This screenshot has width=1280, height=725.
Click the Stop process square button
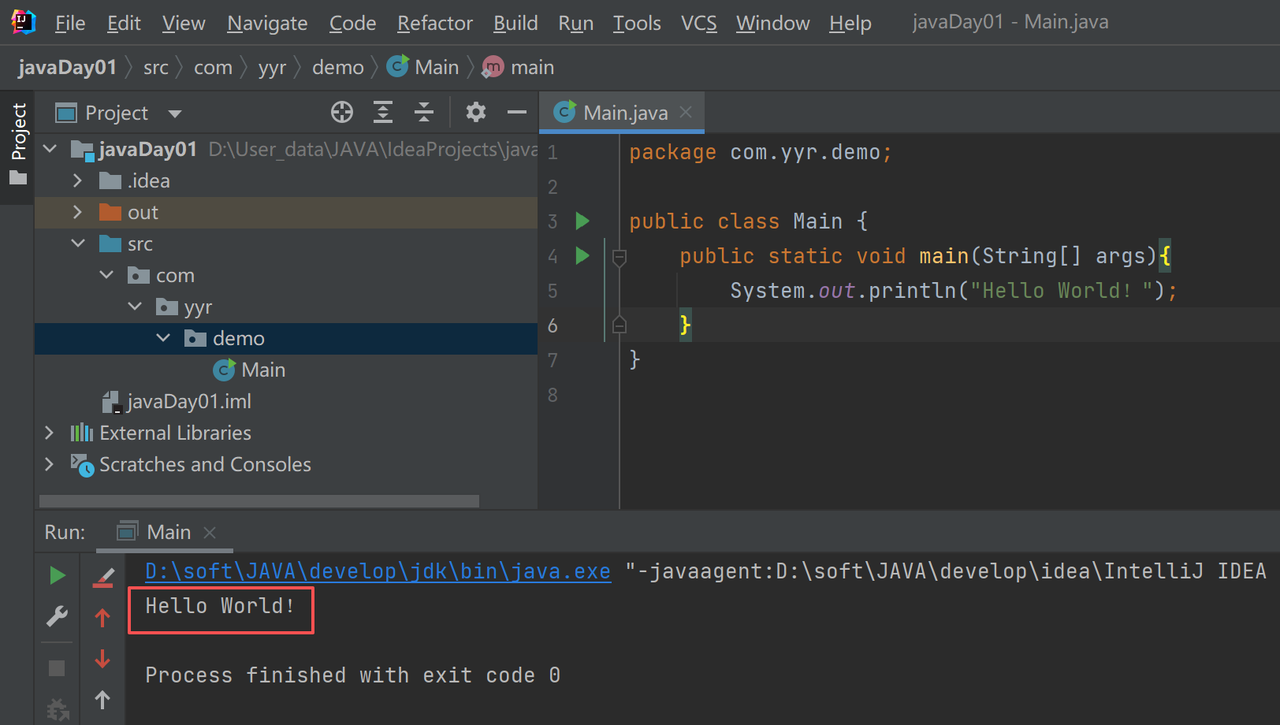pyautogui.click(x=57, y=667)
